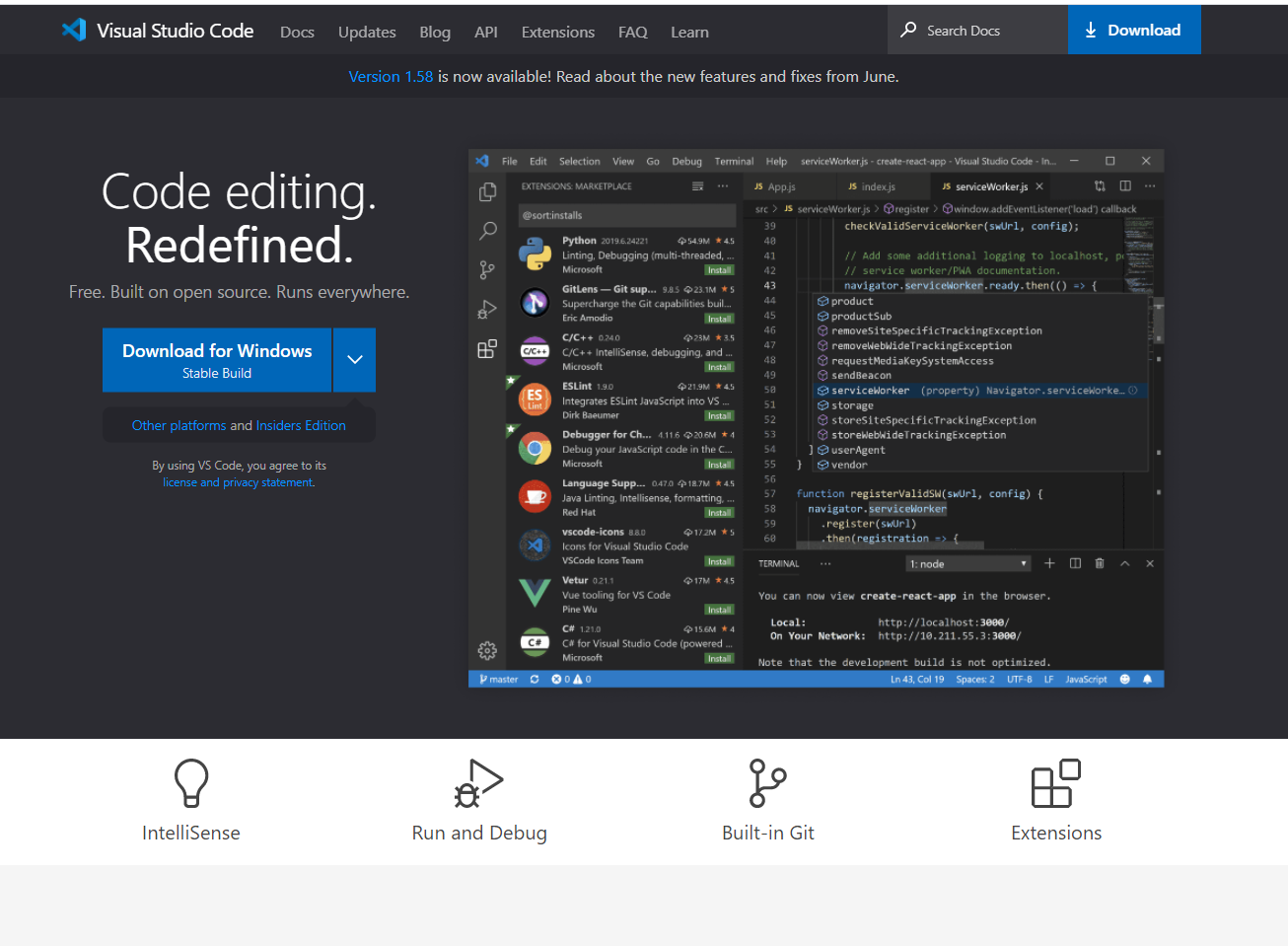The width and height of the screenshot is (1288, 946).
Task: Click the Source Control icon in activity bar
Action: (487, 270)
